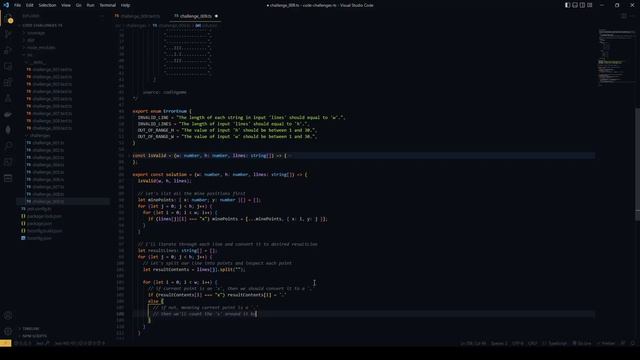640x360 pixels.
Task: Open challenge_001.test.ts in Explorer
Action: pyautogui.click(x=49, y=69)
